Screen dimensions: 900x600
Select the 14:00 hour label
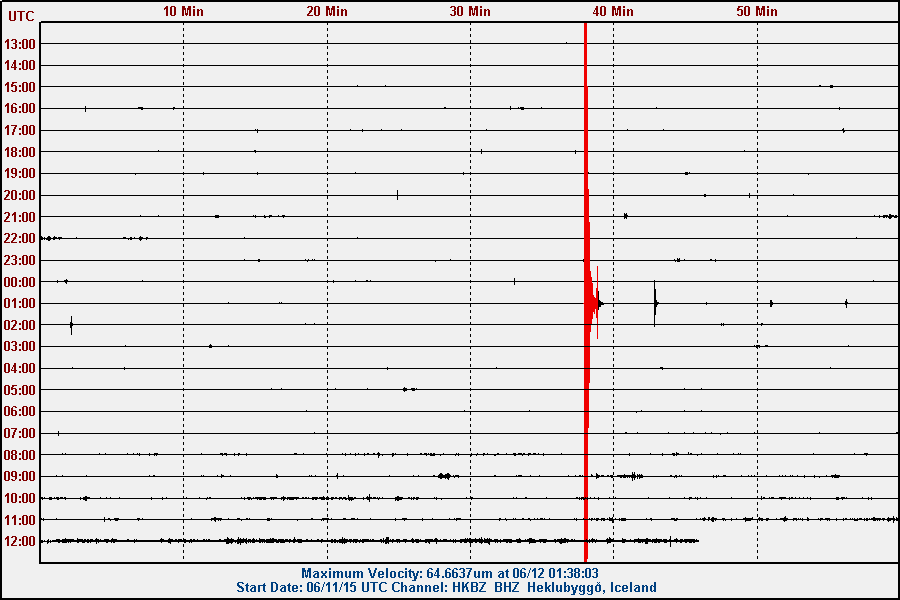[20, 65]
